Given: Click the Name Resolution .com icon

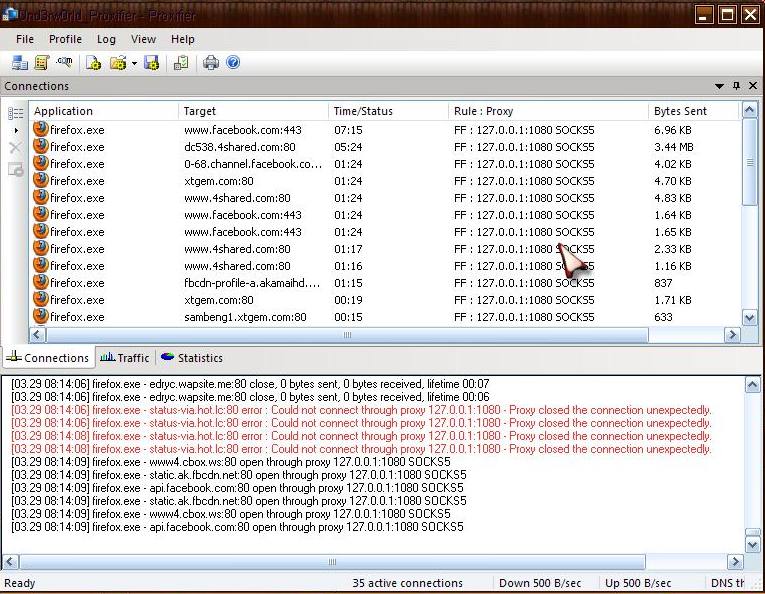Looking at the screenshot, I should [65, 63].
